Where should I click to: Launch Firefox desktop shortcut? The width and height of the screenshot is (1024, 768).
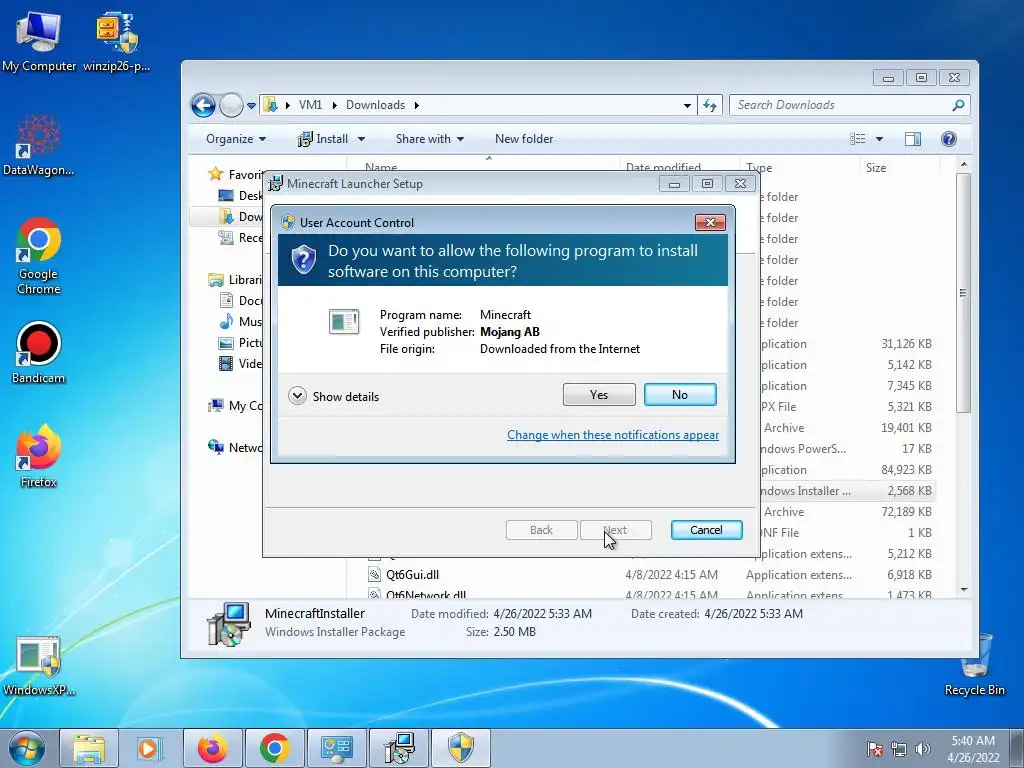[x=39, y=456]
